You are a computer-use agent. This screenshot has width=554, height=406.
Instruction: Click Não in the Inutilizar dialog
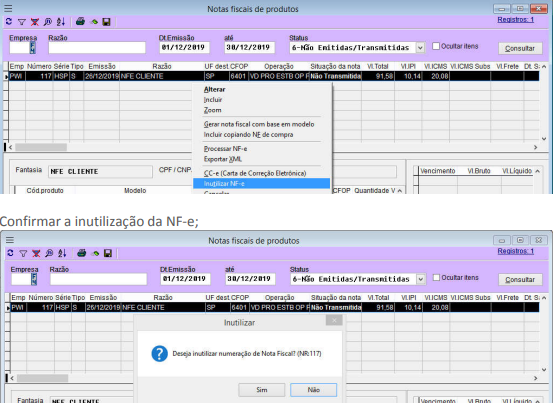[x=313, y=390]
